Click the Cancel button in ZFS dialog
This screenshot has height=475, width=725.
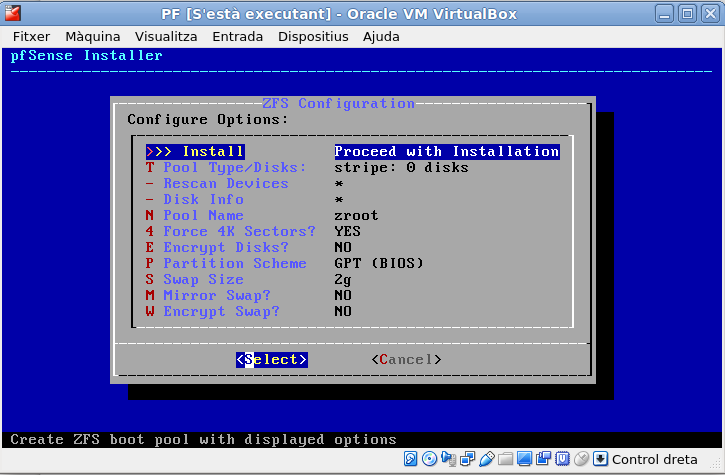[406, 359]
